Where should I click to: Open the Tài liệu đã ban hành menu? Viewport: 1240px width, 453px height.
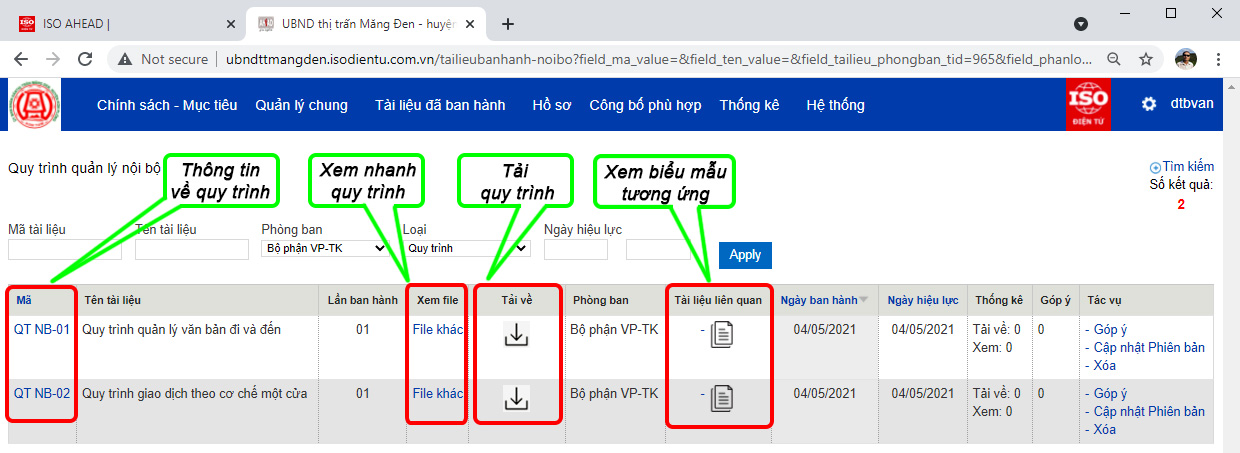439,105
